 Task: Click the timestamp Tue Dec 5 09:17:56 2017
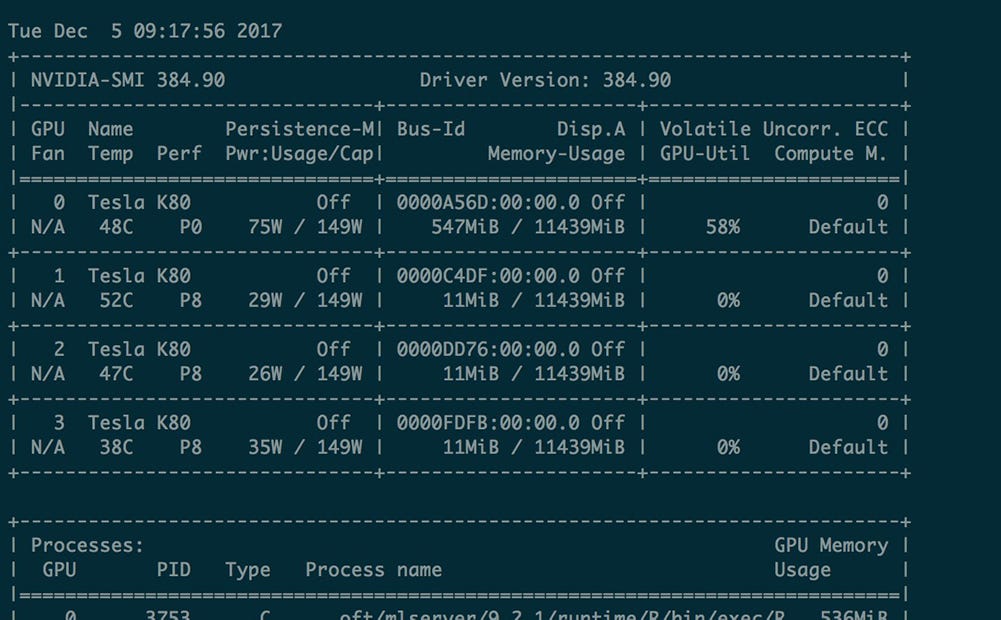145,31
